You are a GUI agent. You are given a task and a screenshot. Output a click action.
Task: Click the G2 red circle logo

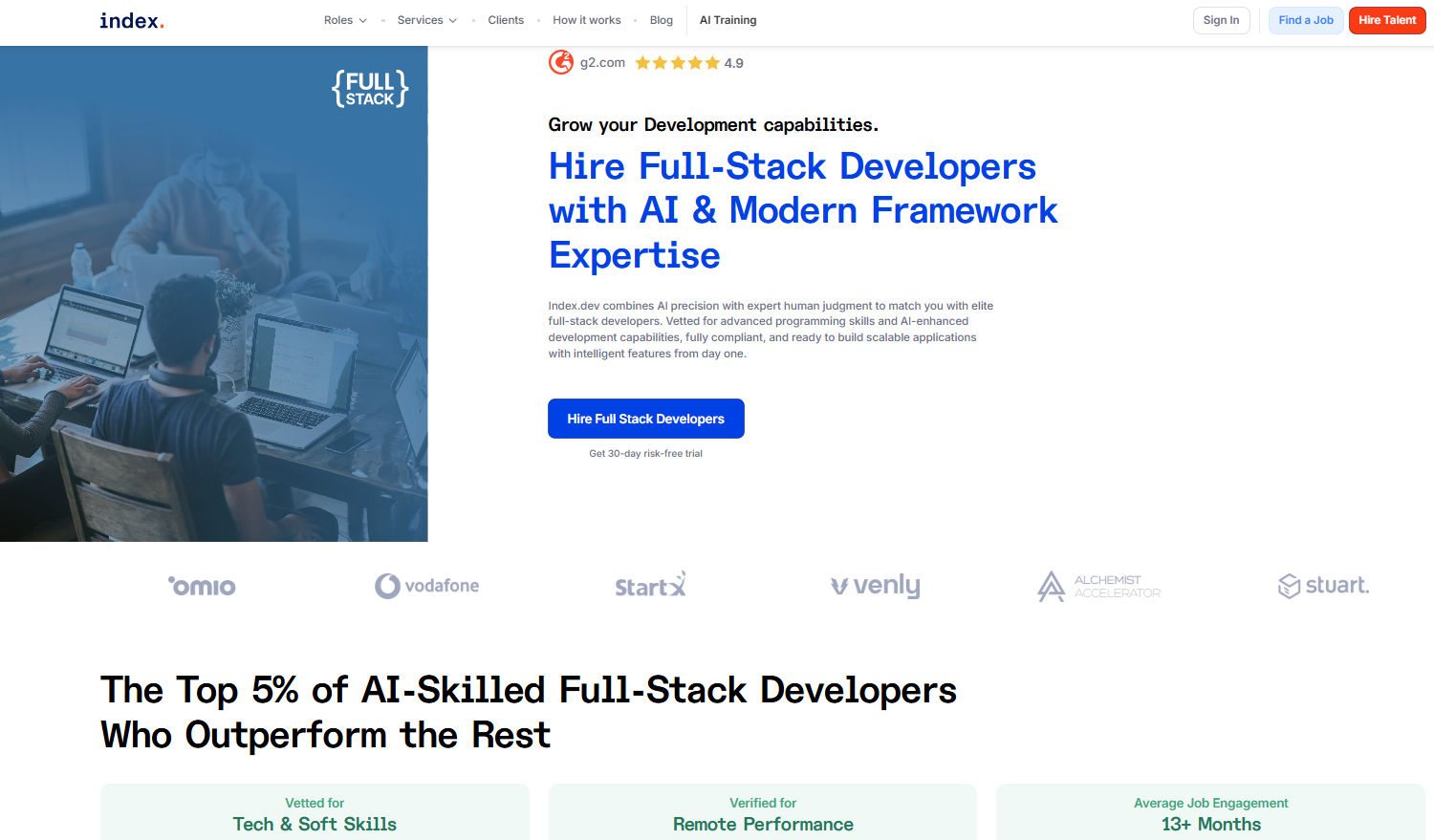(561, 62)
